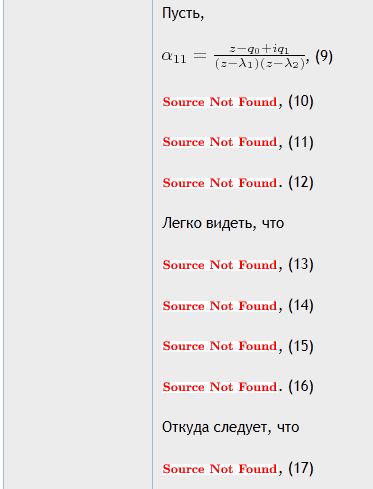Click the Source Not Found image for equation 10
The image size is (373, 489).
(220, 102)
